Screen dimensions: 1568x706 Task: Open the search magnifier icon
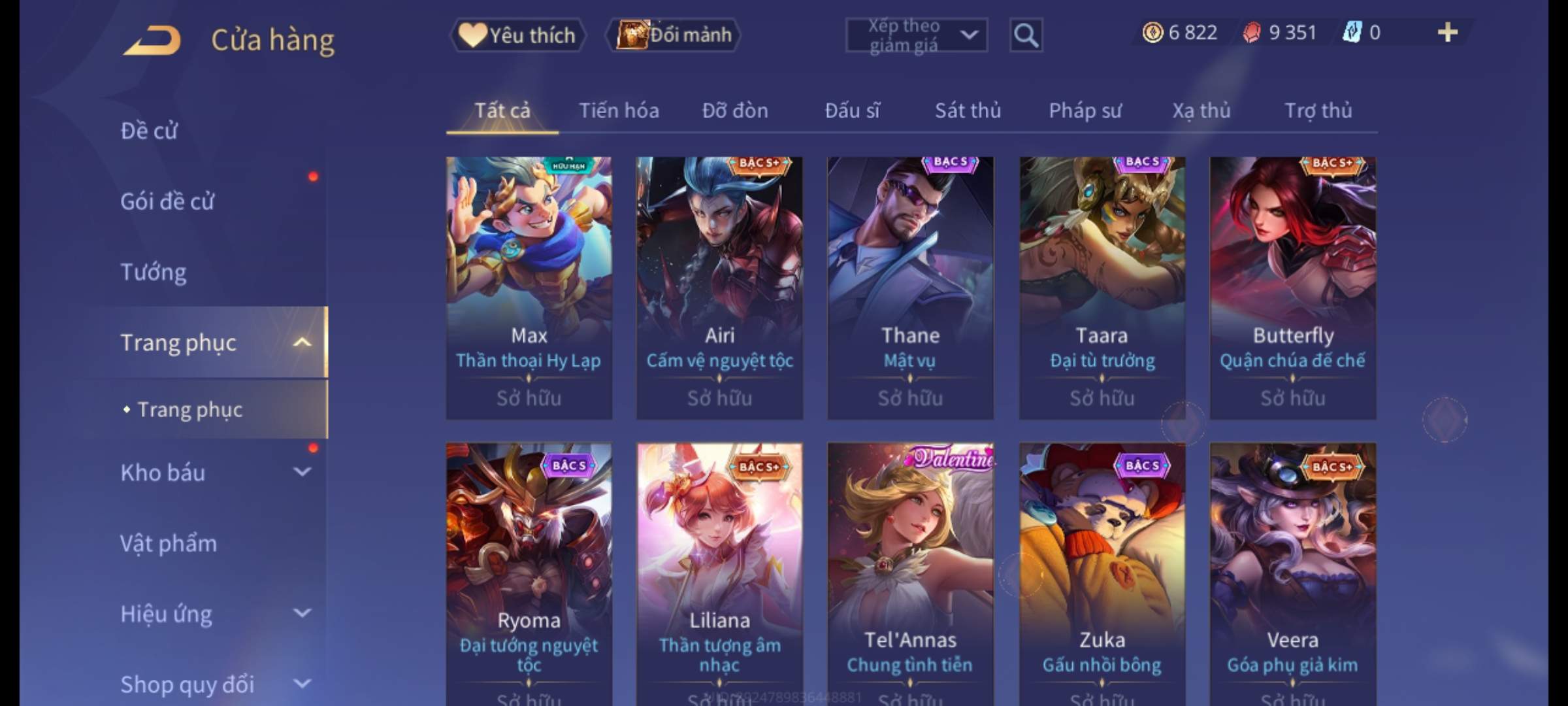click(1026, 35)
